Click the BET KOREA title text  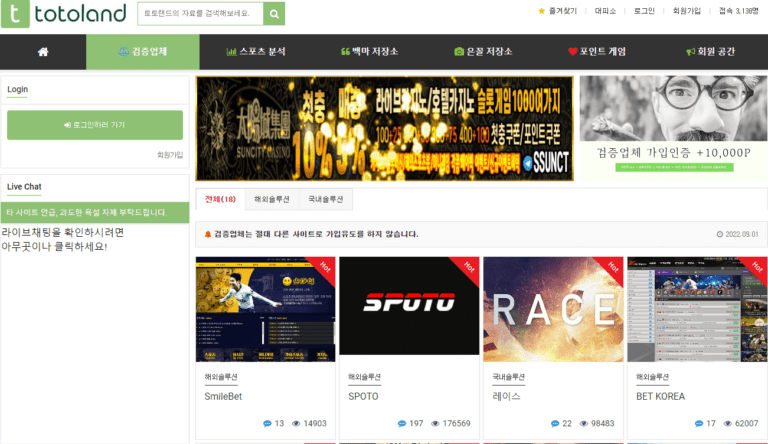[x=661, y=396]
